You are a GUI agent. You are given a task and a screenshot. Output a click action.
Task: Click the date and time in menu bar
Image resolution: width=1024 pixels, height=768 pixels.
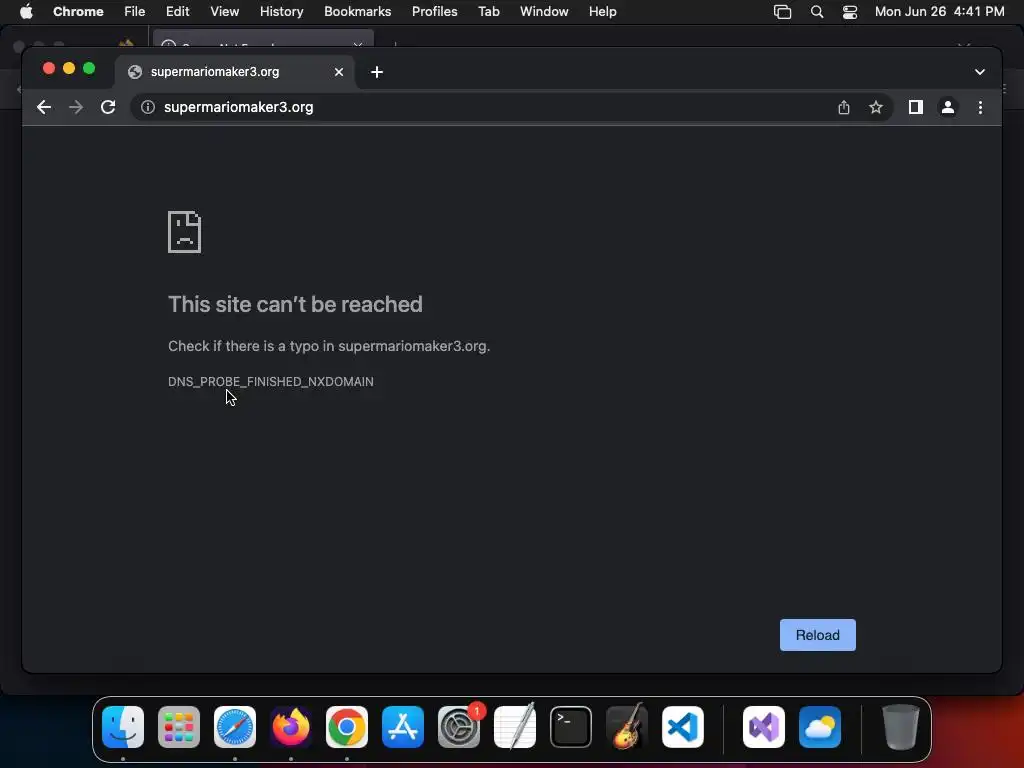point(940,12)
